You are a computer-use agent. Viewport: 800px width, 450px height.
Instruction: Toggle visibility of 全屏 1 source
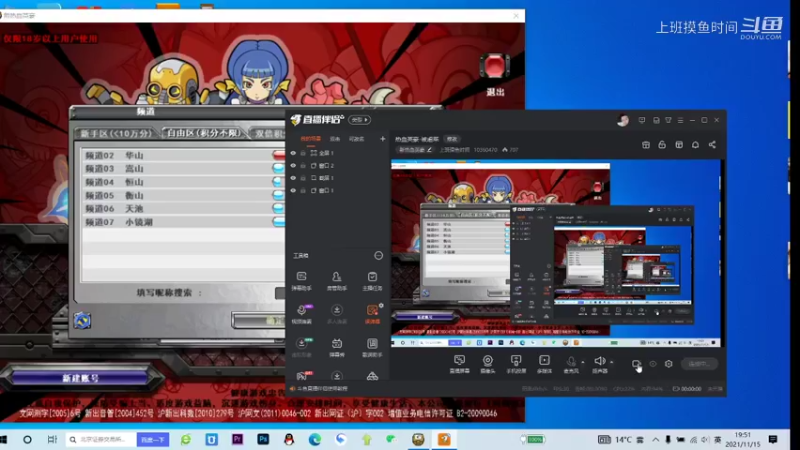[x=293, y=153]
